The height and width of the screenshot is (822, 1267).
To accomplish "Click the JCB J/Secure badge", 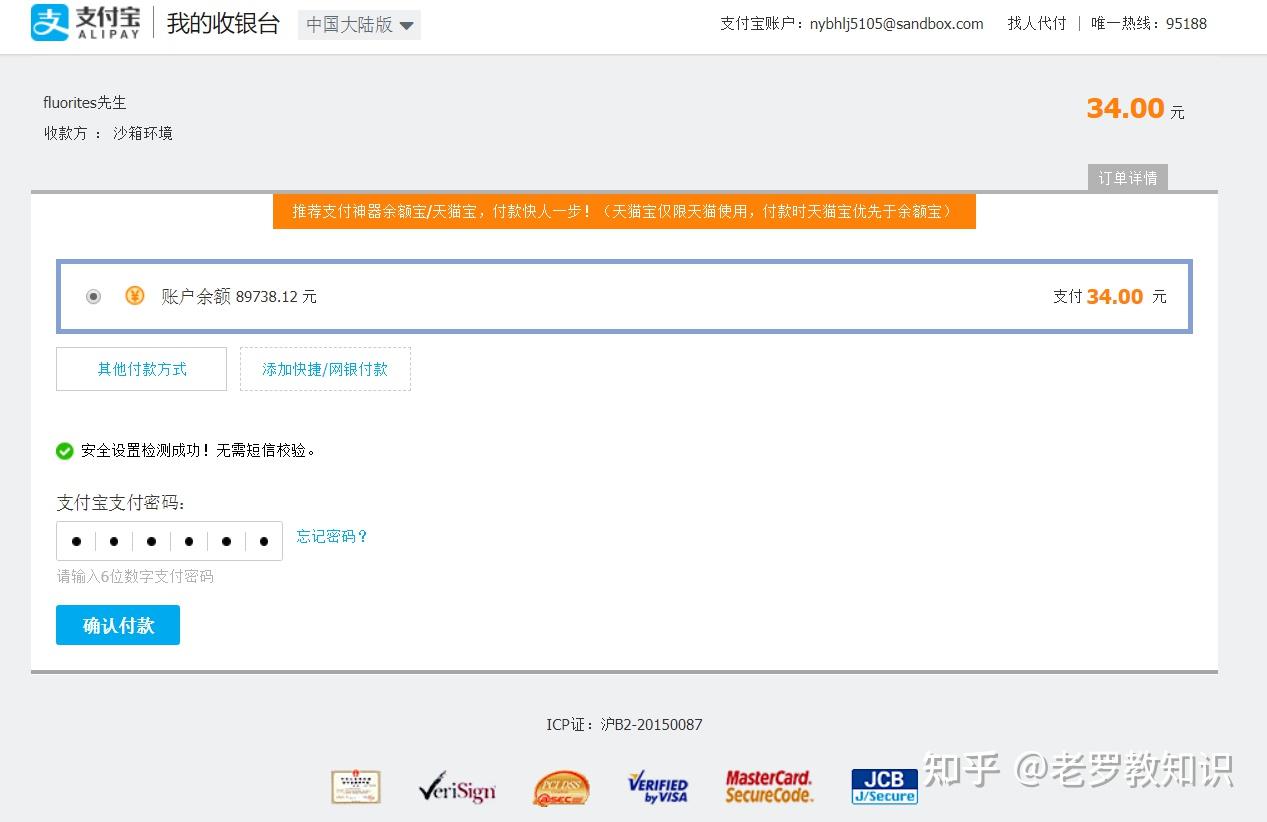I will (885, 787).
